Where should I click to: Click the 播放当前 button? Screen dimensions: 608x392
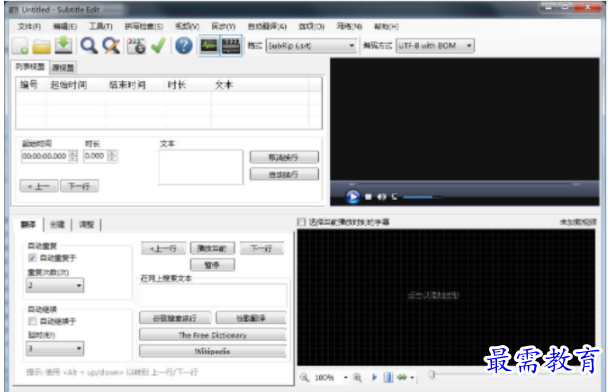tap(212, 249)
